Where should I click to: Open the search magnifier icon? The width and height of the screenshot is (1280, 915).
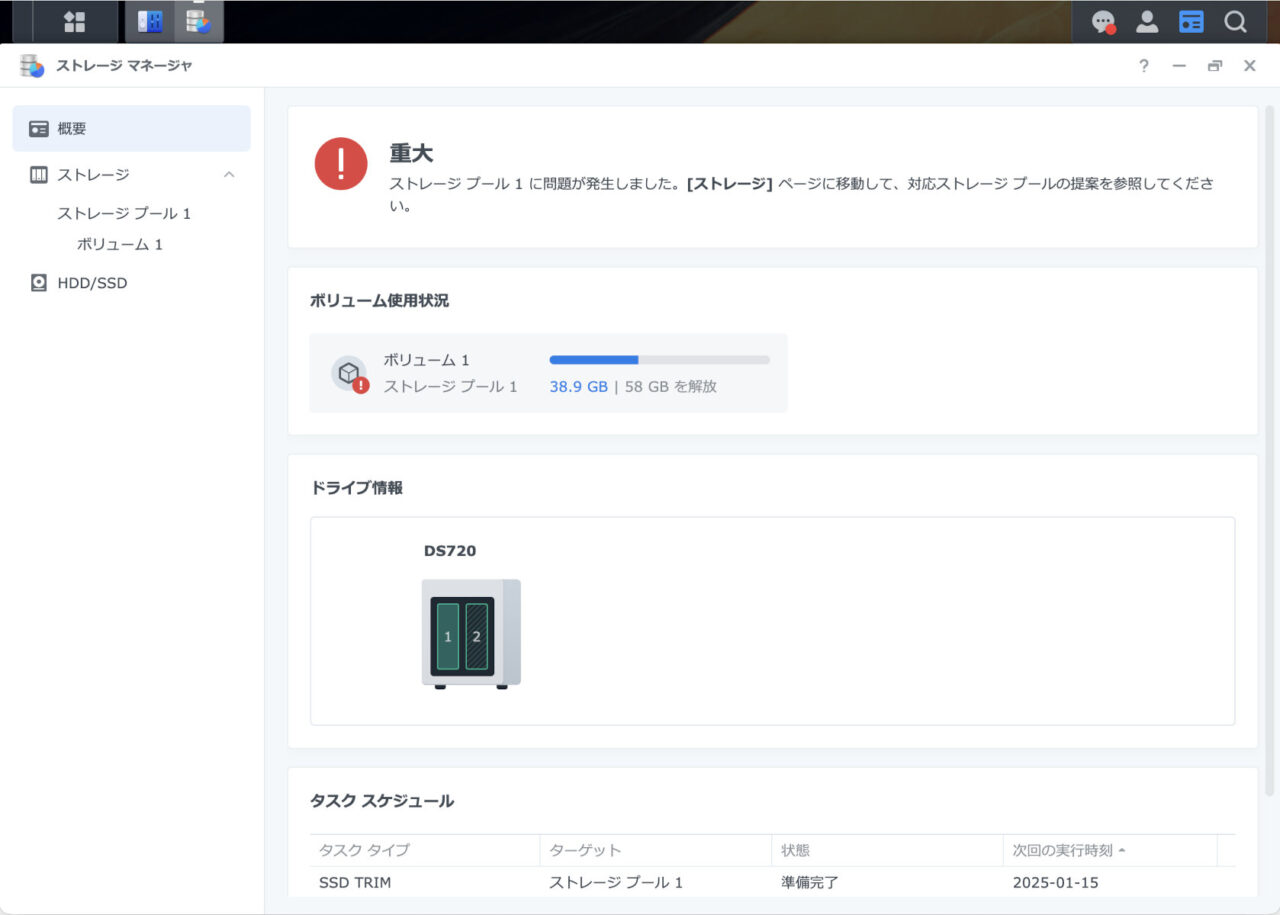click(1235, 21)
